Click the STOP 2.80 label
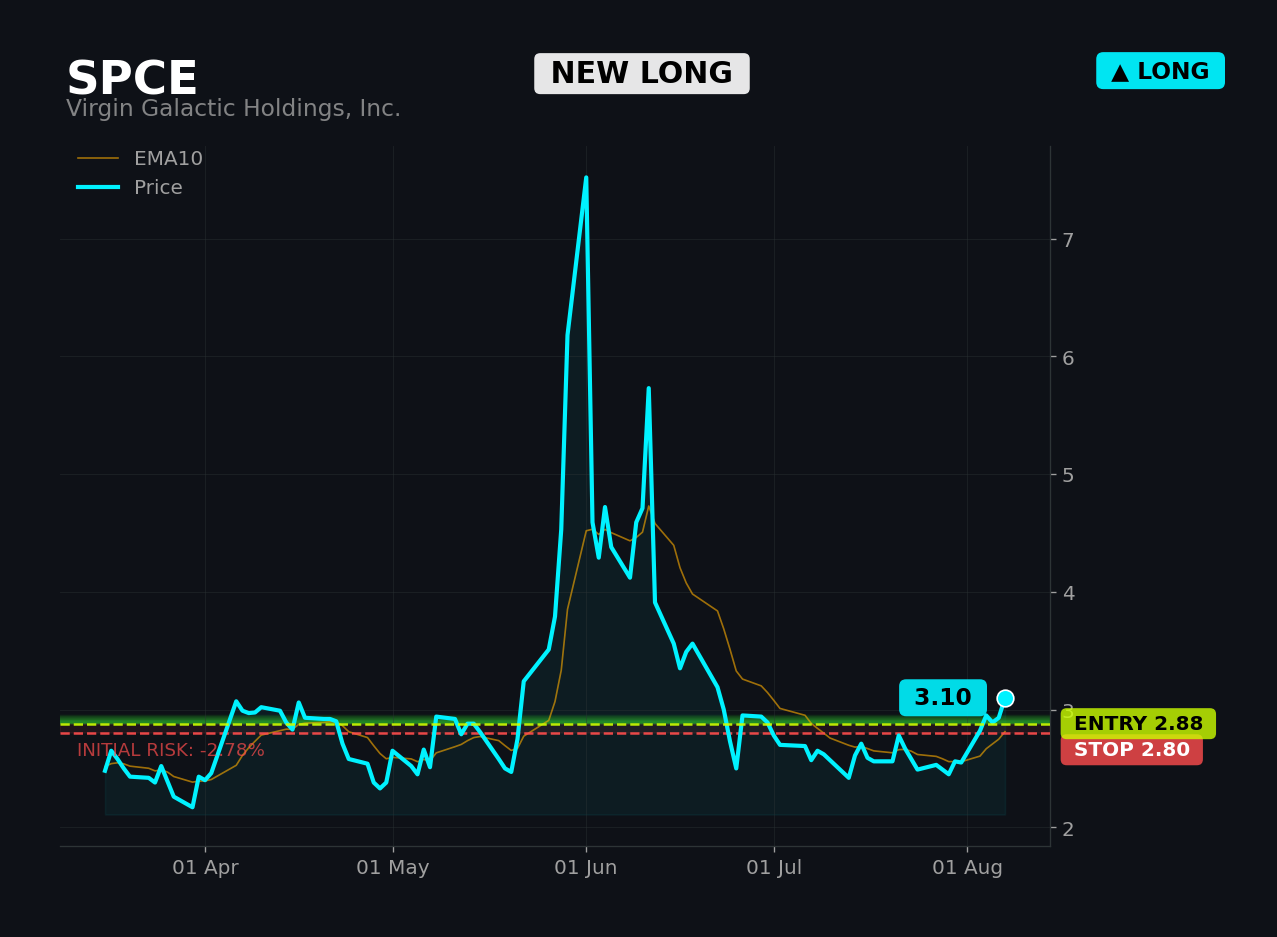The width and height of the screenshot is (1277, 937). pos(1132,750)
